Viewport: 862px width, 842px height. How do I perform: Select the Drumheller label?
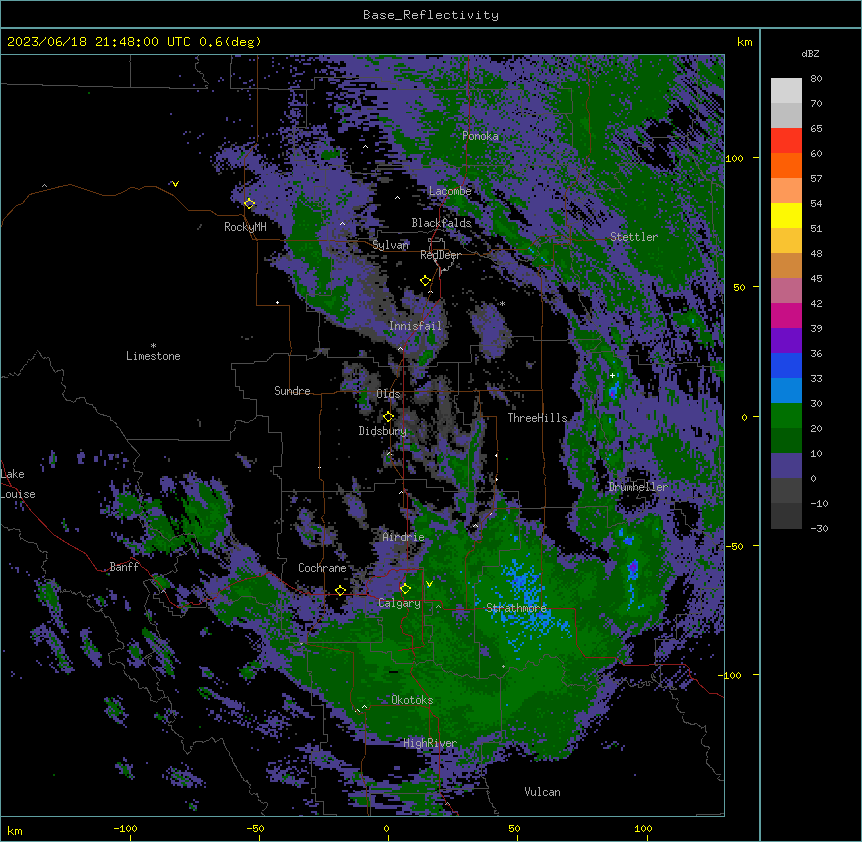coord(638,487)
